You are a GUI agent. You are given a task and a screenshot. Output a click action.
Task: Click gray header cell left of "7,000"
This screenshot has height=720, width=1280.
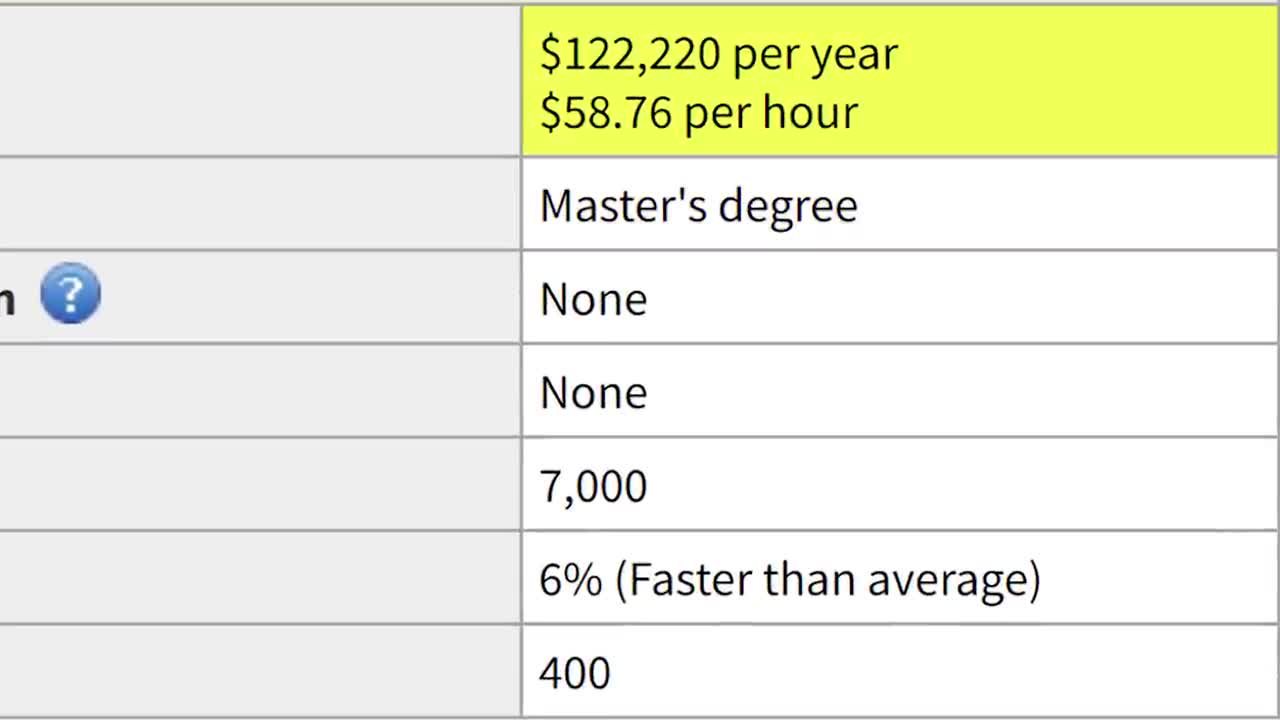(260, 485)
